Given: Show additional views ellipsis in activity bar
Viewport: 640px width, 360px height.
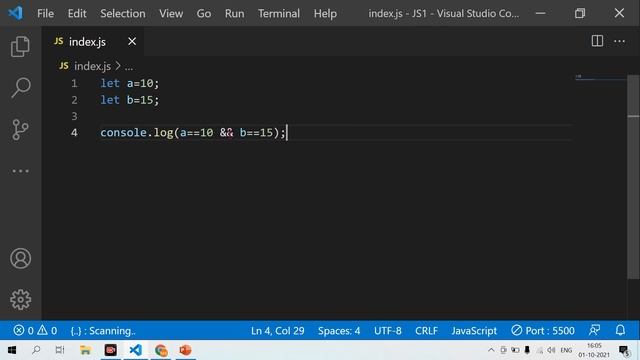Looking at the screenshot, I should click(x=20, y=171).
